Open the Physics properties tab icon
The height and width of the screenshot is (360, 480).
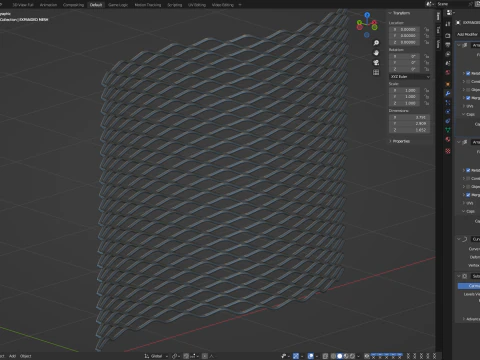click(448, 112)
